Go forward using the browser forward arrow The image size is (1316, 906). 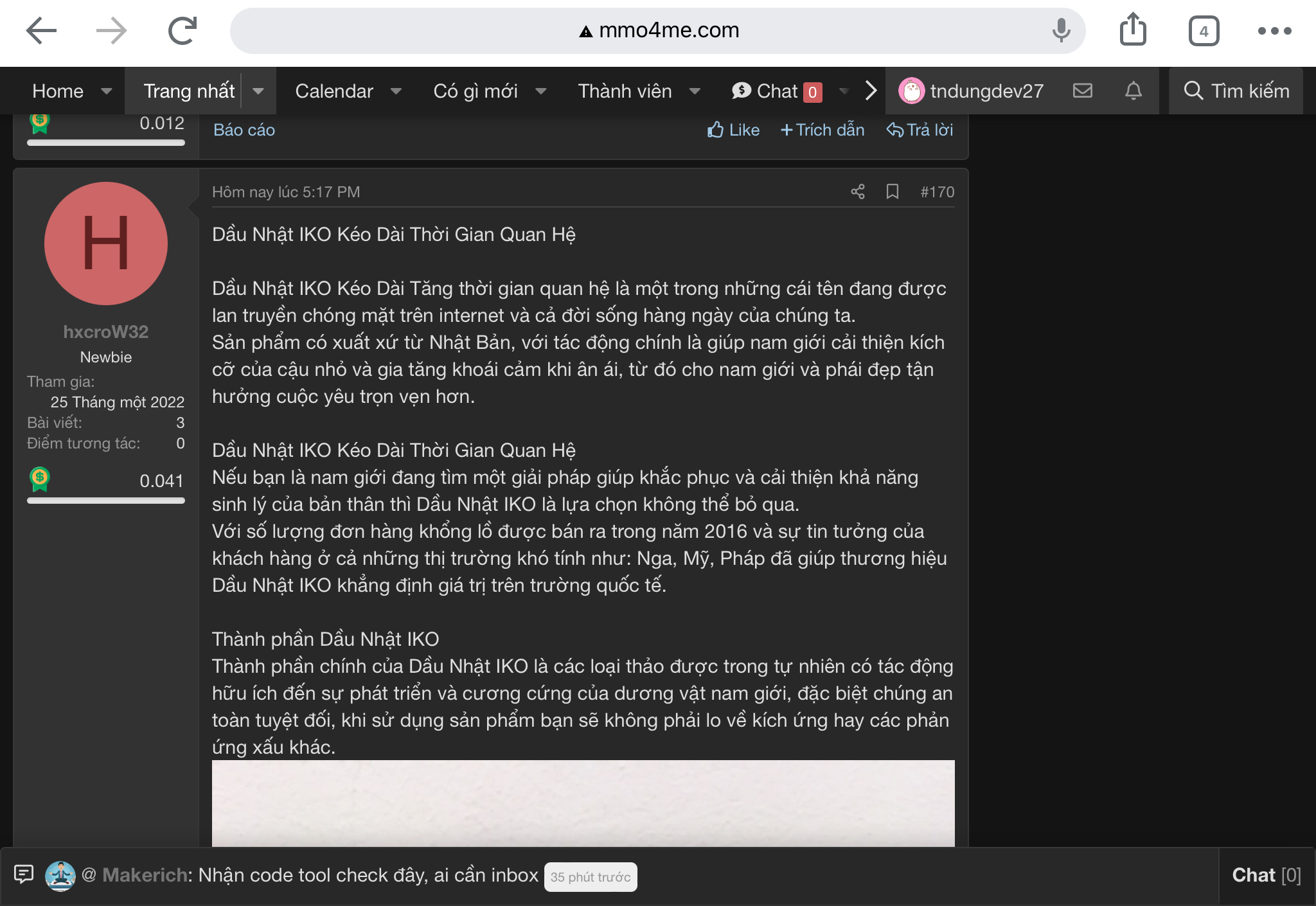[111, 31]
